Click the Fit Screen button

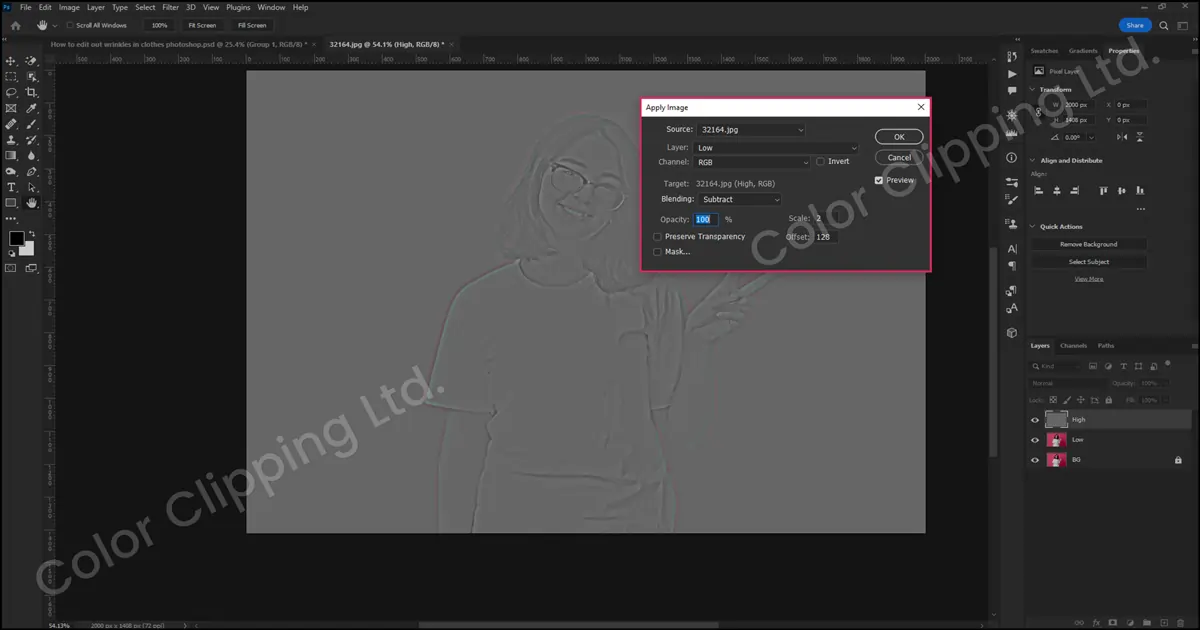[202, 25]
